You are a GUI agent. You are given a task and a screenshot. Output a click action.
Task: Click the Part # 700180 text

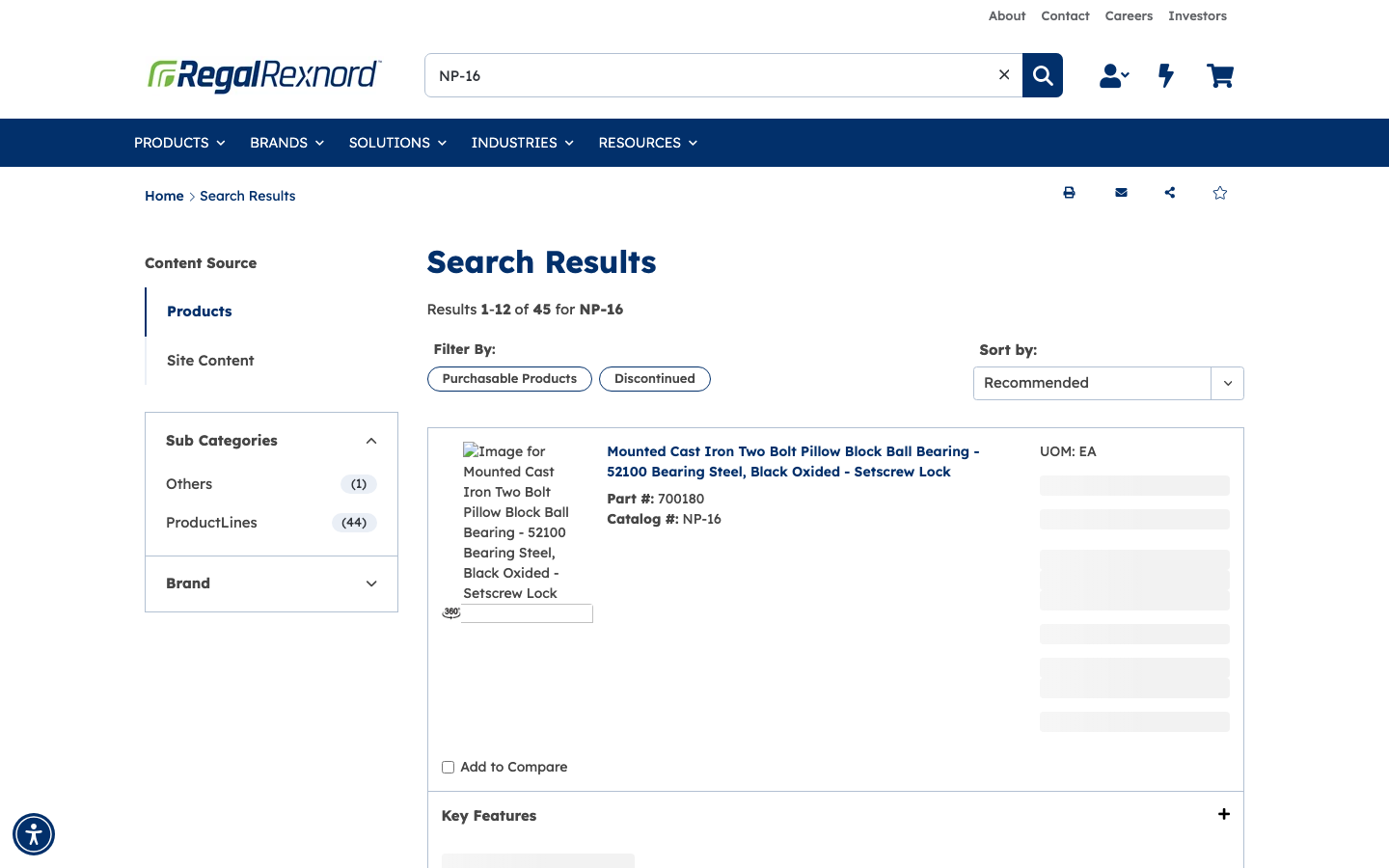[656, 499]
